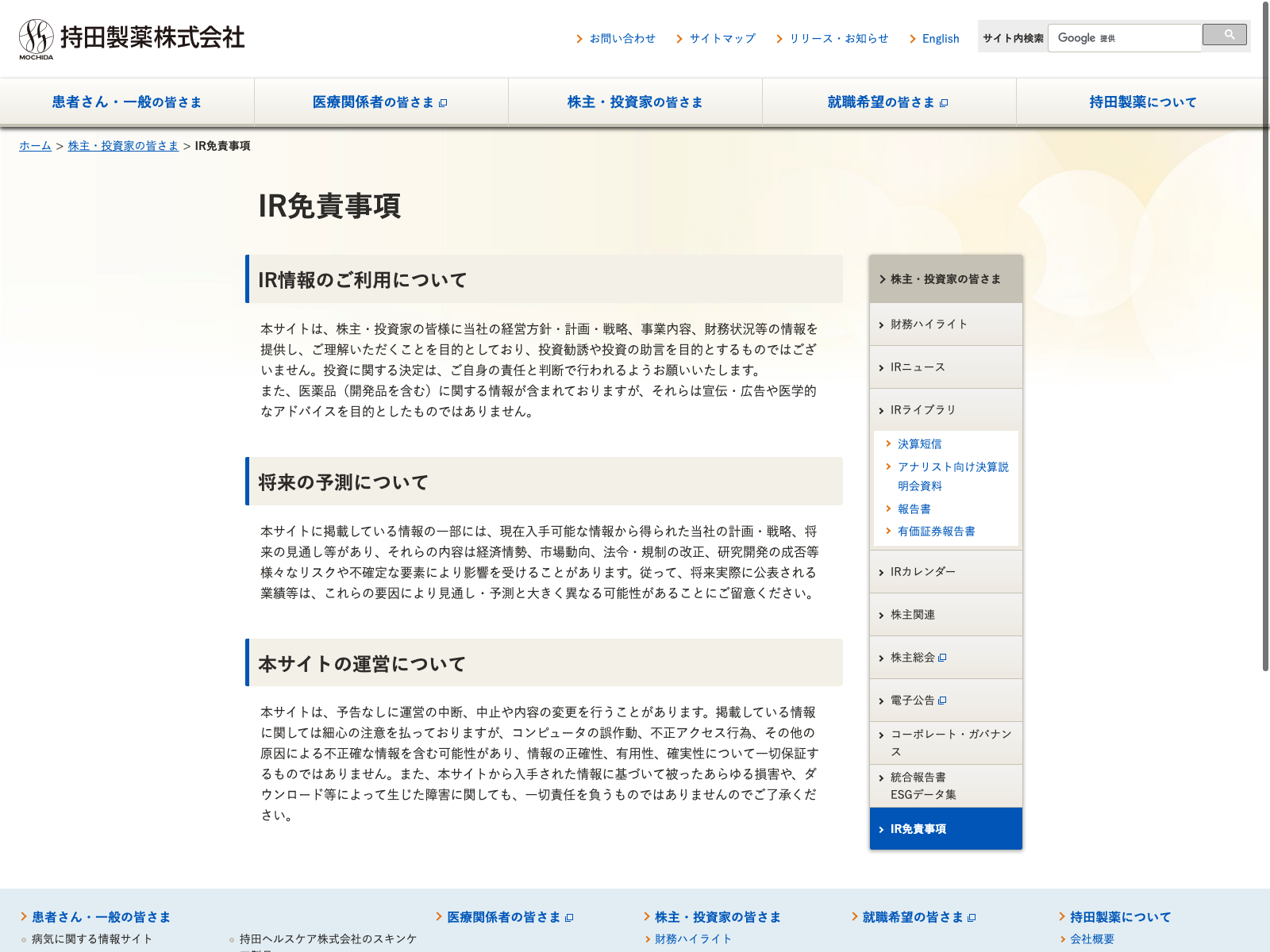The width and height of the screenshot is (1270, 952).
Task: Click the external-link icon beside 就職希望の皆さま
Action: 944,103
